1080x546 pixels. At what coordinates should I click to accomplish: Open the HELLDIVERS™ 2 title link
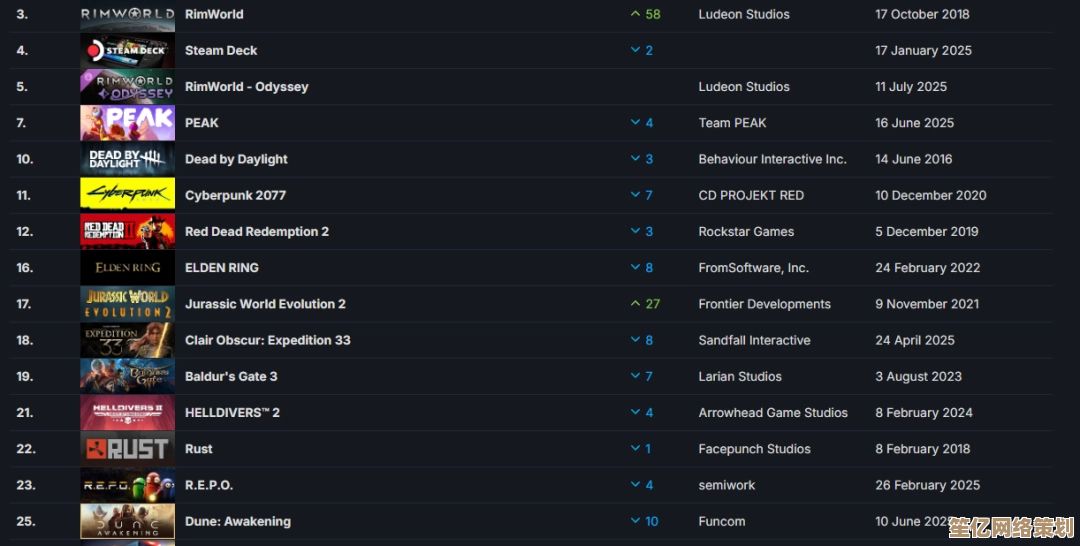[233, 412]
